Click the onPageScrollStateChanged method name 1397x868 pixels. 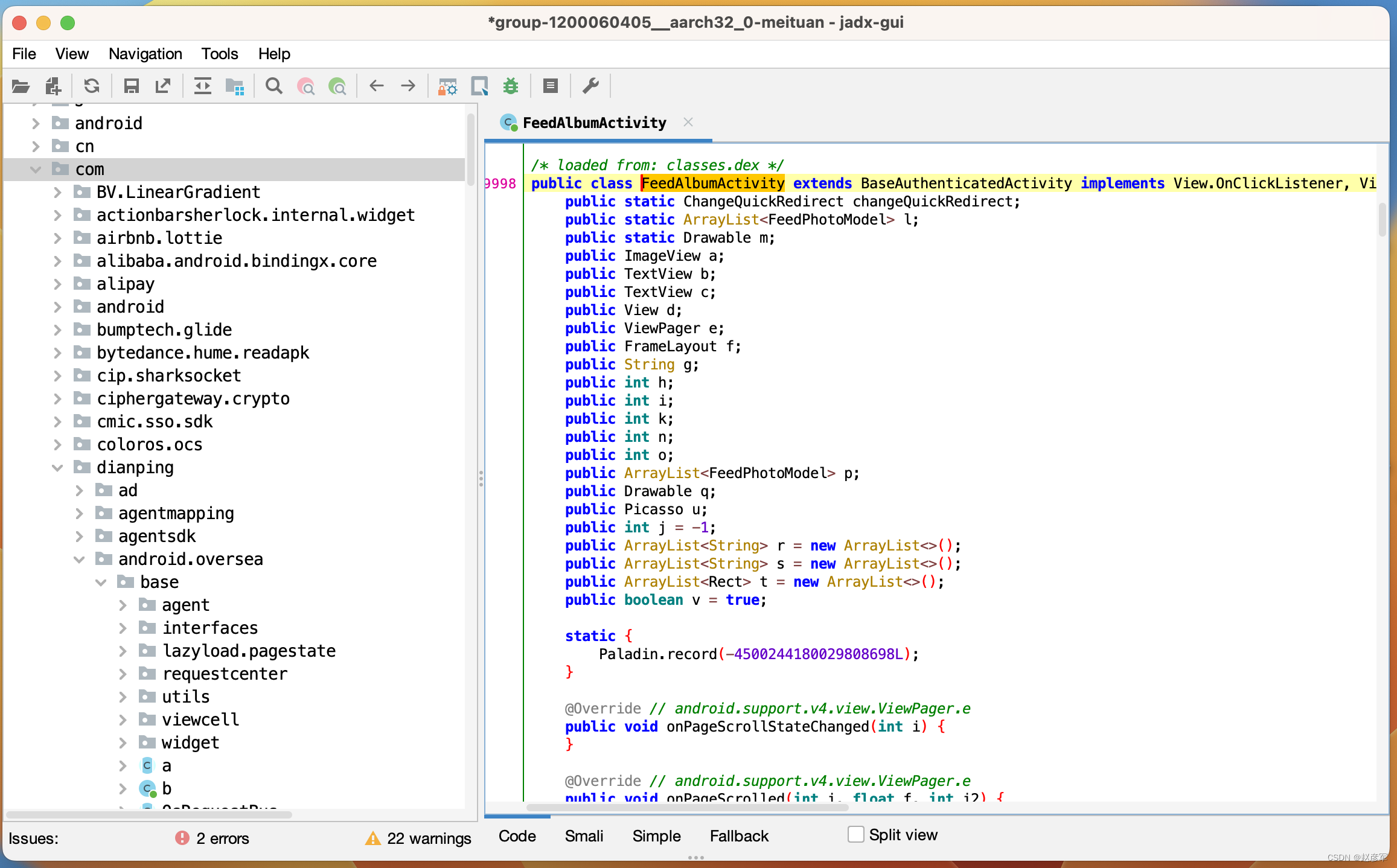tap(768, 727)
